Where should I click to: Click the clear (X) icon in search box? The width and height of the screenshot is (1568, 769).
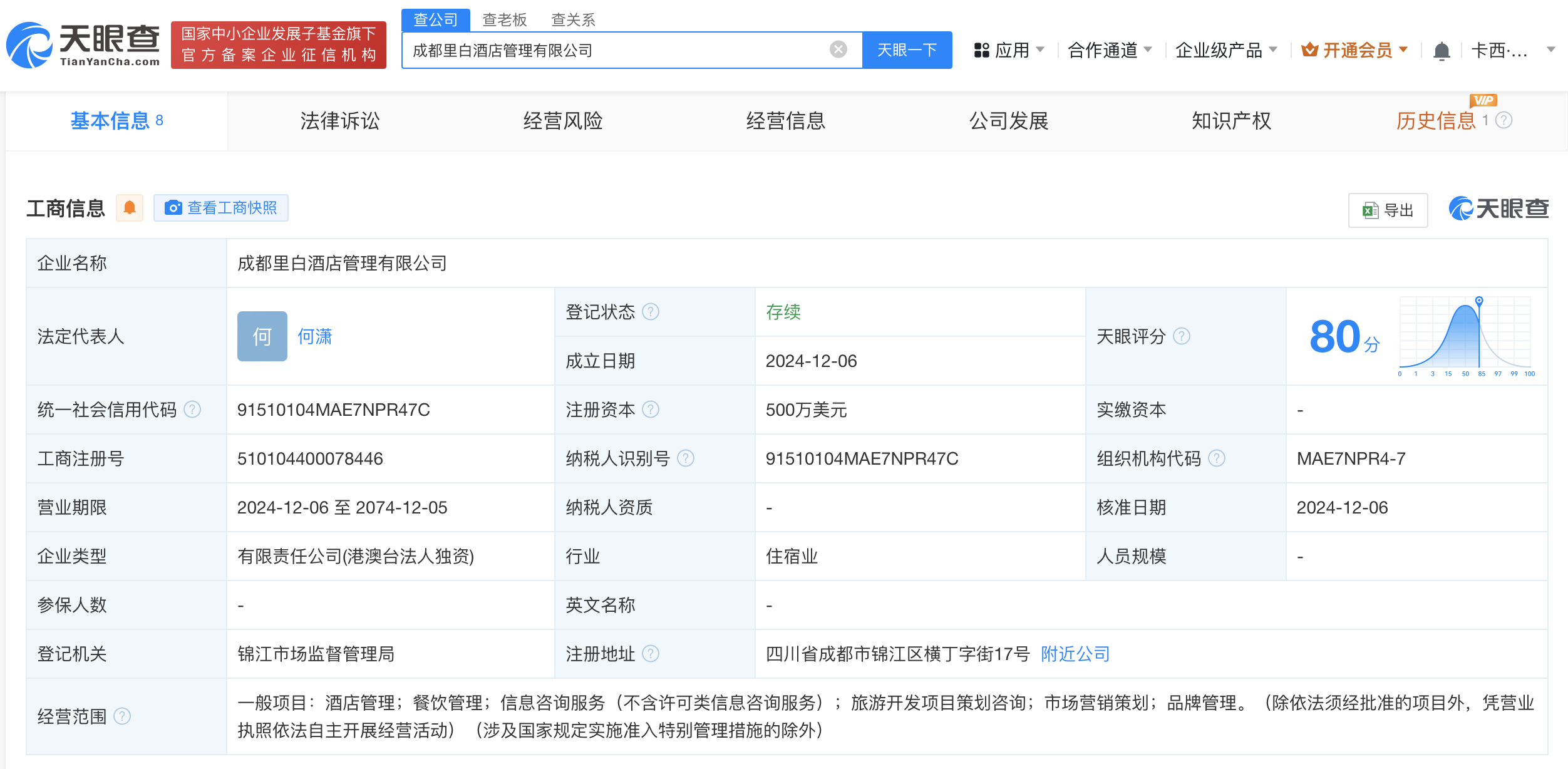click(x=837, y=49)
